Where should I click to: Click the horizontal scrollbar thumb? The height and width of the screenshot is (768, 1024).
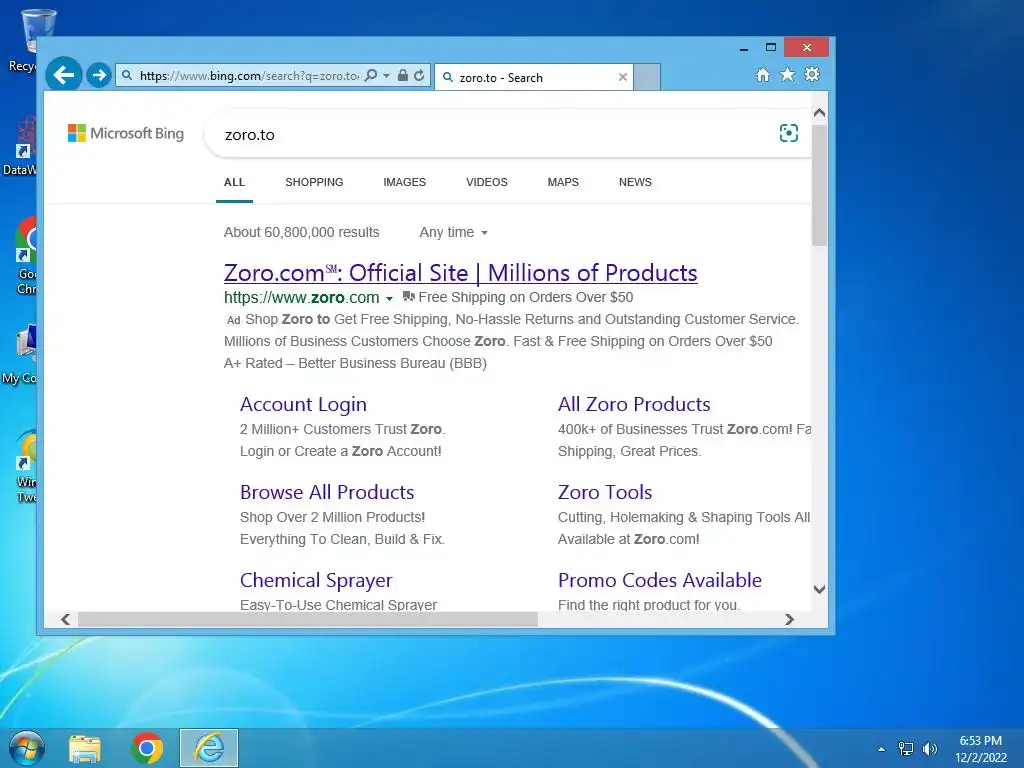(308, 619)
